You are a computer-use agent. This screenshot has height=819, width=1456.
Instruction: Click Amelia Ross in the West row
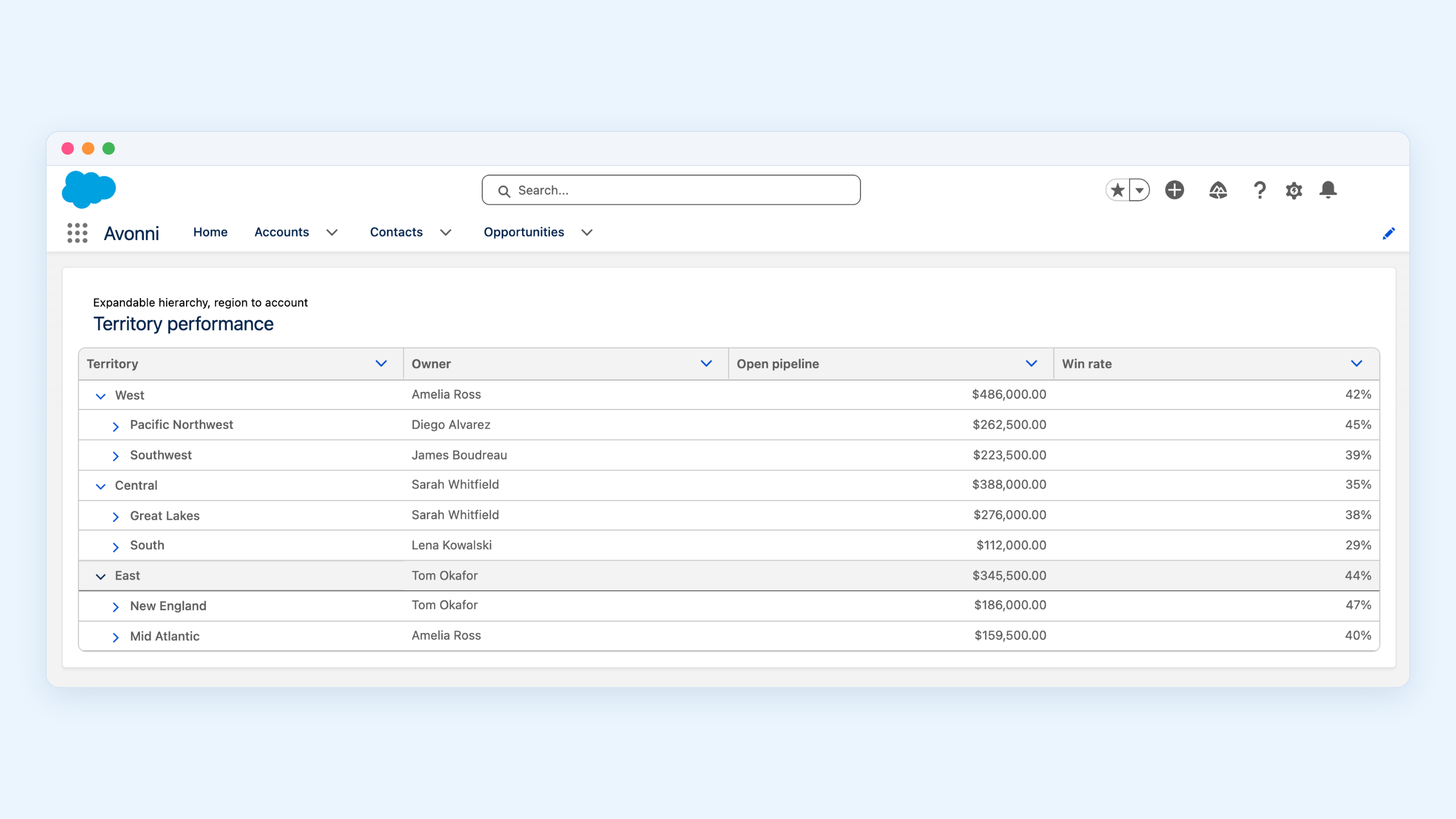[x=446, y=394]
